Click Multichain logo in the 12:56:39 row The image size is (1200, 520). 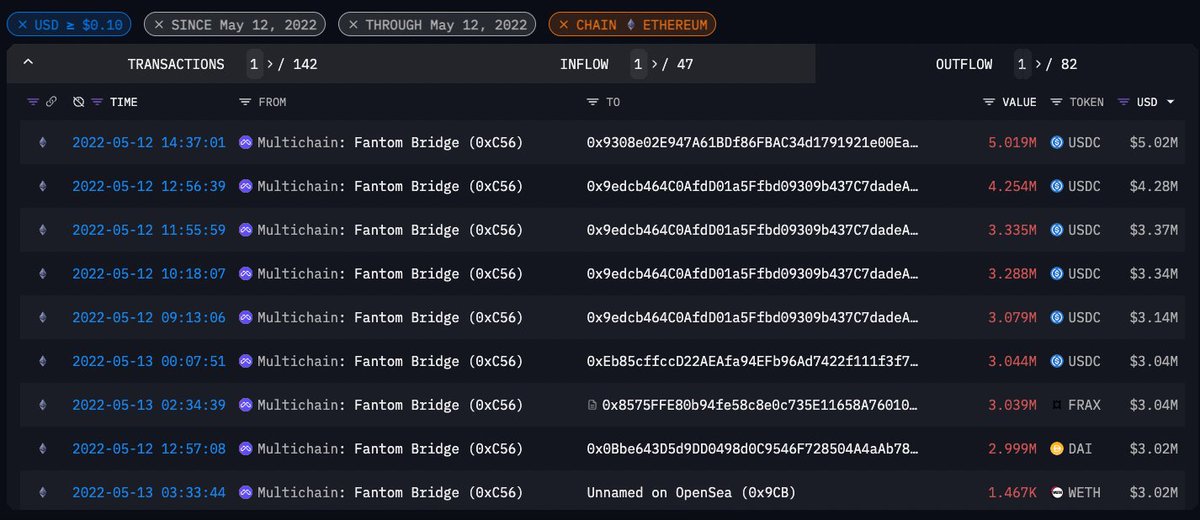point(246,186)
